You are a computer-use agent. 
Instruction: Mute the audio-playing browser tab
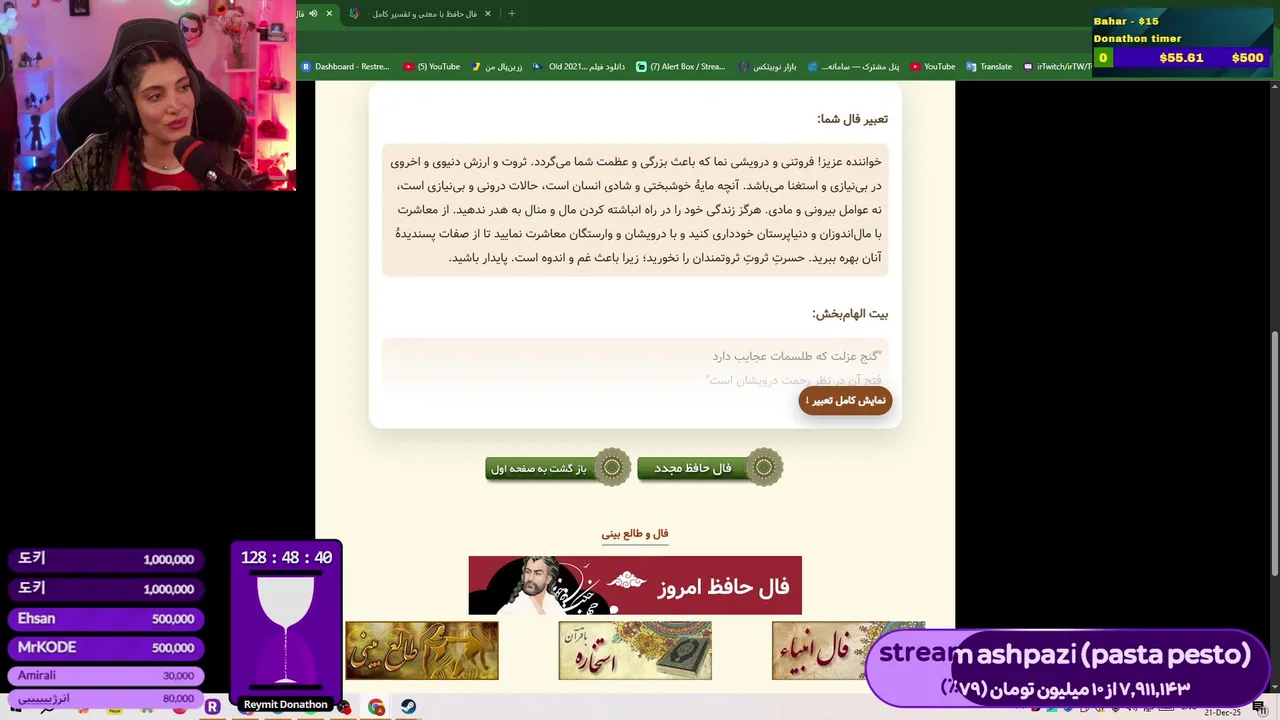coord(313,14)
